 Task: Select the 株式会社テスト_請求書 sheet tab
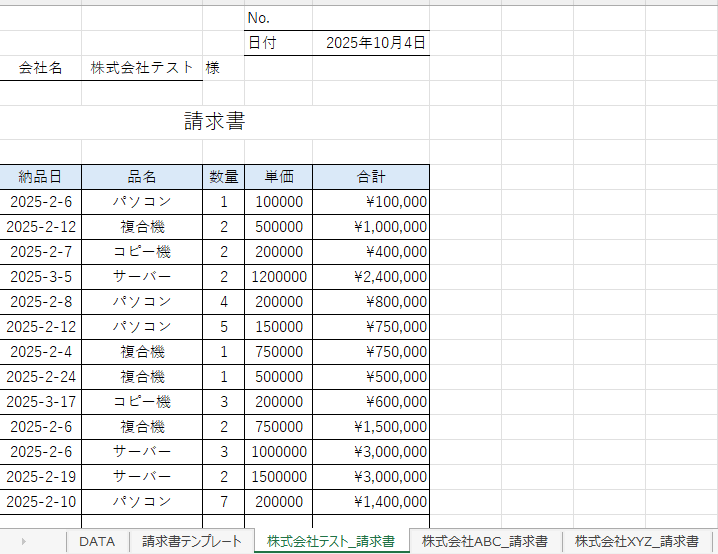(x=330, y=541)
